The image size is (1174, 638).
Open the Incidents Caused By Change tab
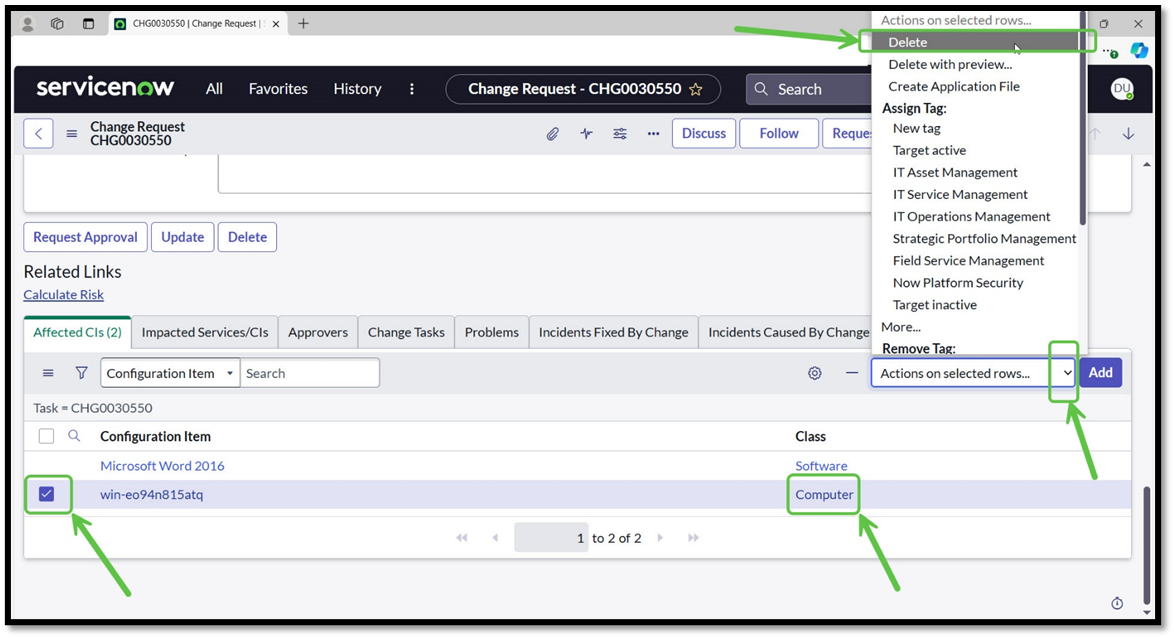(785, 332)
